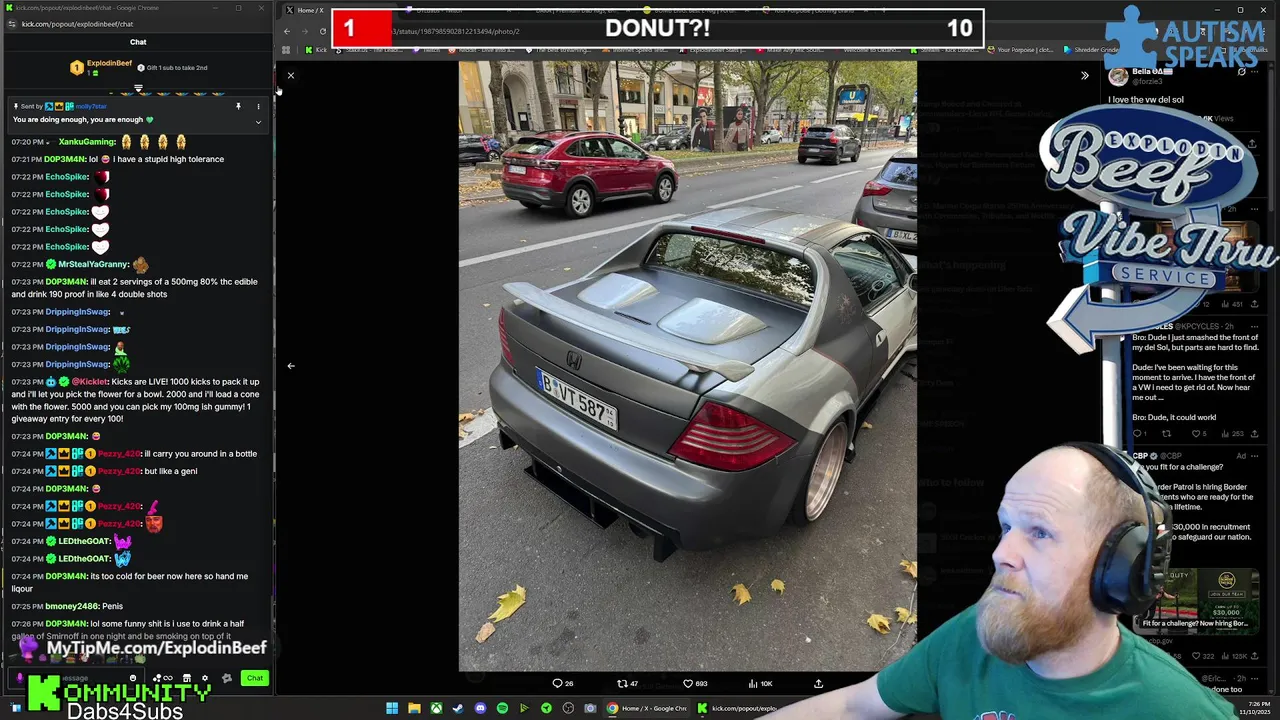
Task: Open chat settings gear icon
Action: 205,678
